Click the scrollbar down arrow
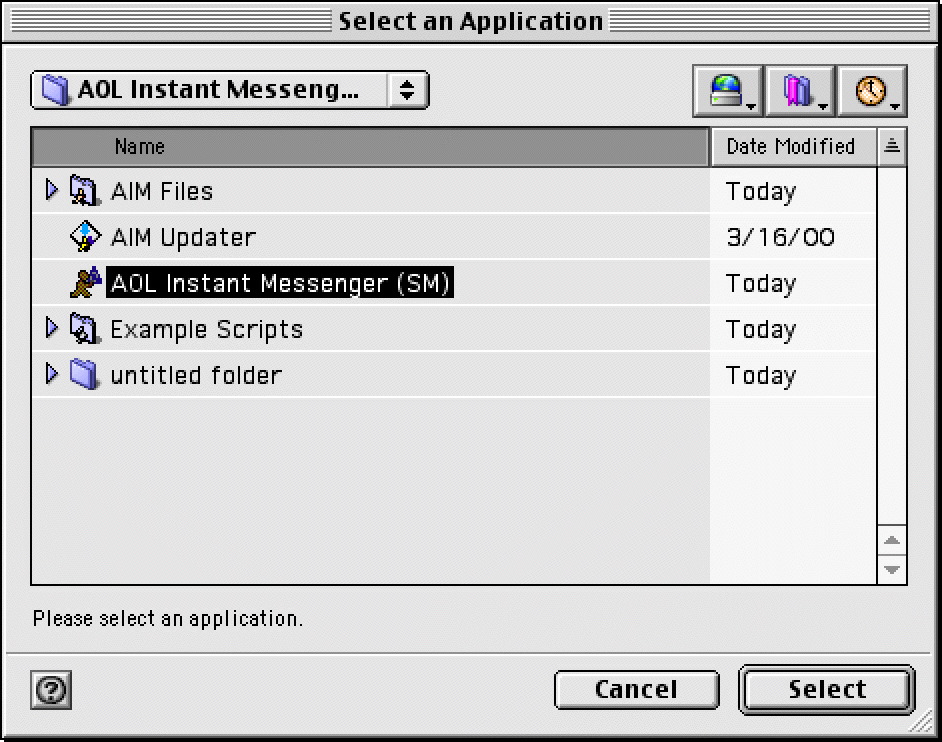Image resolution: width=942 pixels, height=742 pixels. [x=892, y=569]
